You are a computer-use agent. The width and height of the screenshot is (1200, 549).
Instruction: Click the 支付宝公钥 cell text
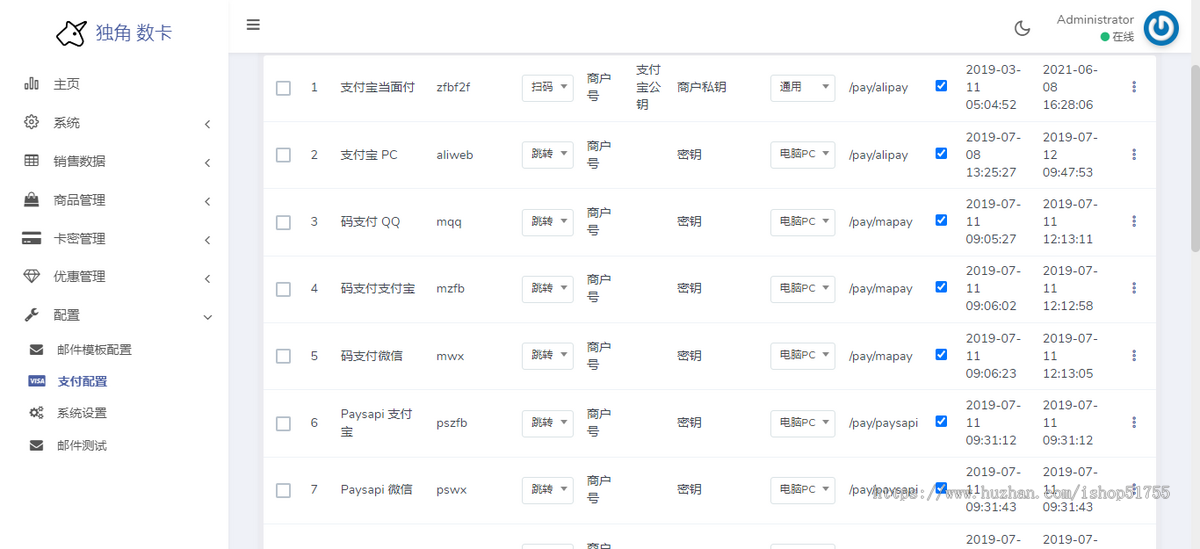click(648, 87)
